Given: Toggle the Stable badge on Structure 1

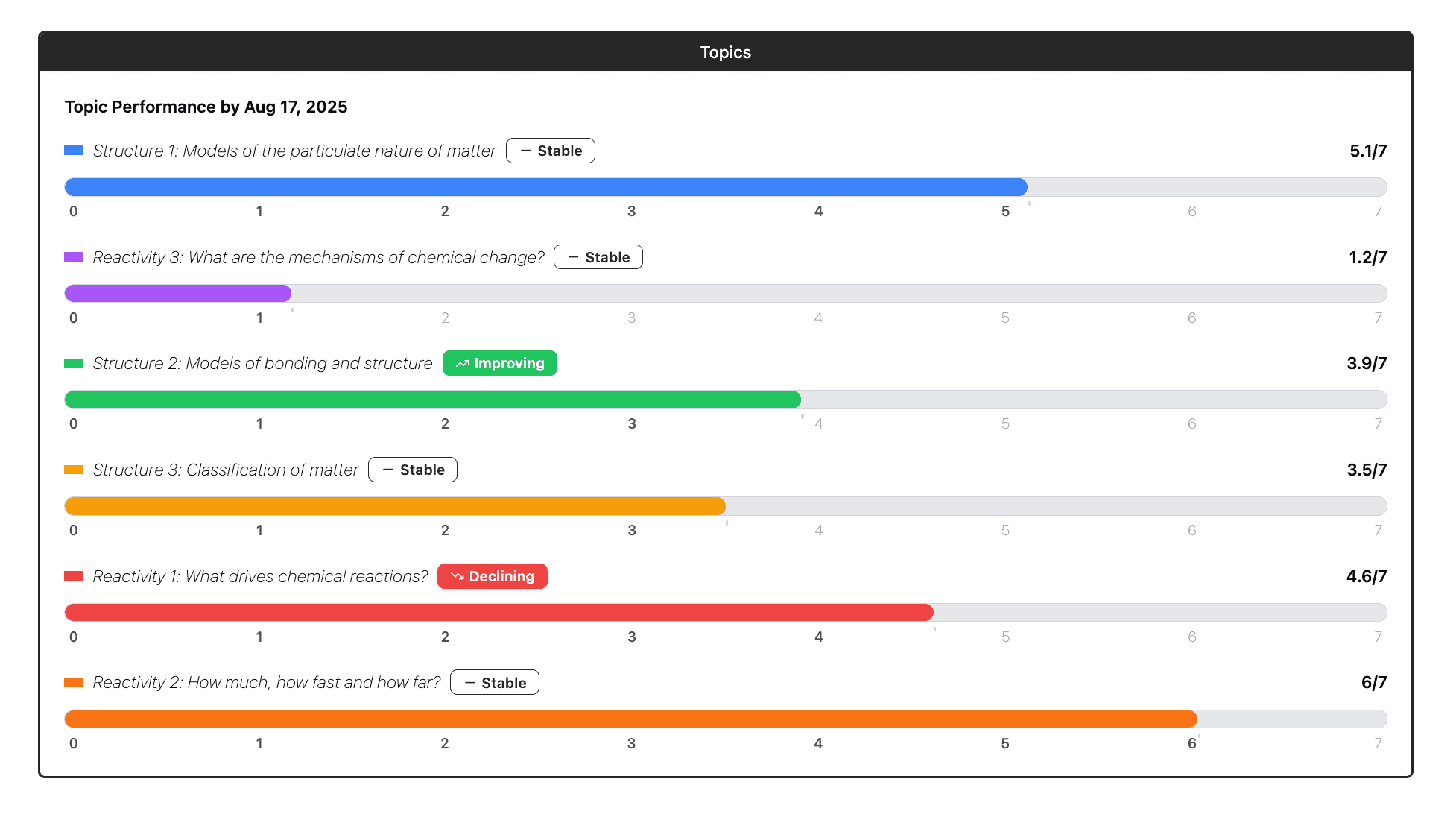Looking at the screenshot, I should [x=550, y=150].
